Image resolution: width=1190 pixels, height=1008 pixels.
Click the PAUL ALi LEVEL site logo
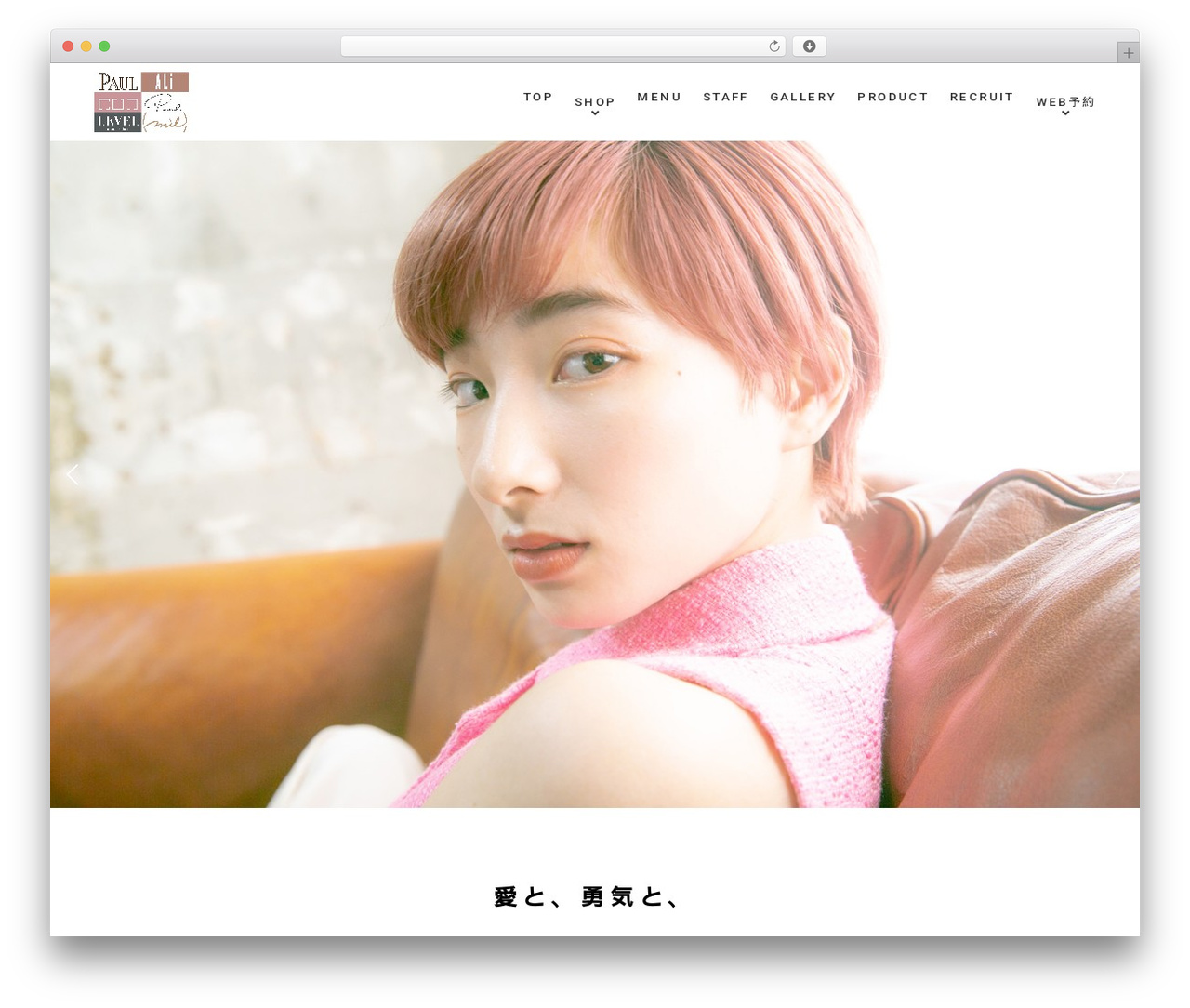[141, 102]
